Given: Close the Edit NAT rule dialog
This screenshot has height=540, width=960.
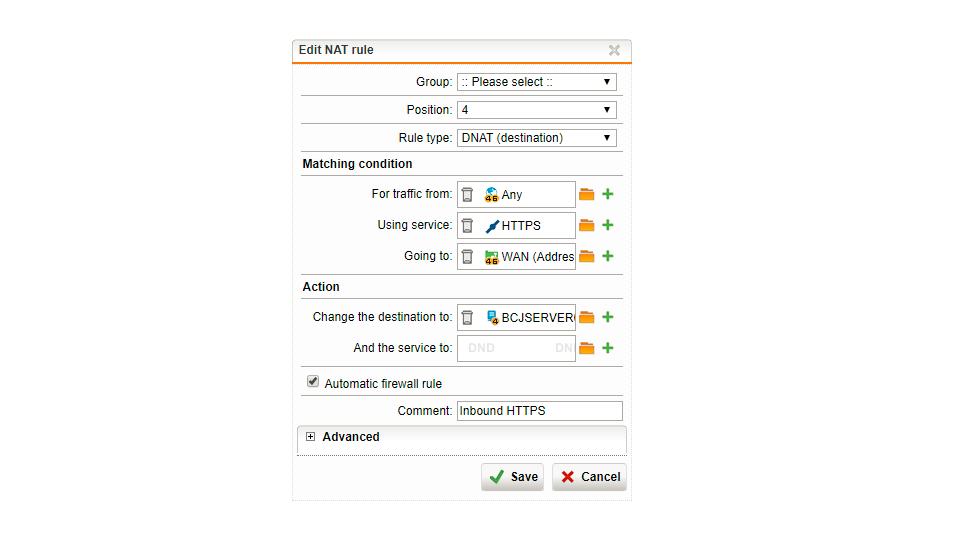Looking at the screenshot, I should point(614,50).
